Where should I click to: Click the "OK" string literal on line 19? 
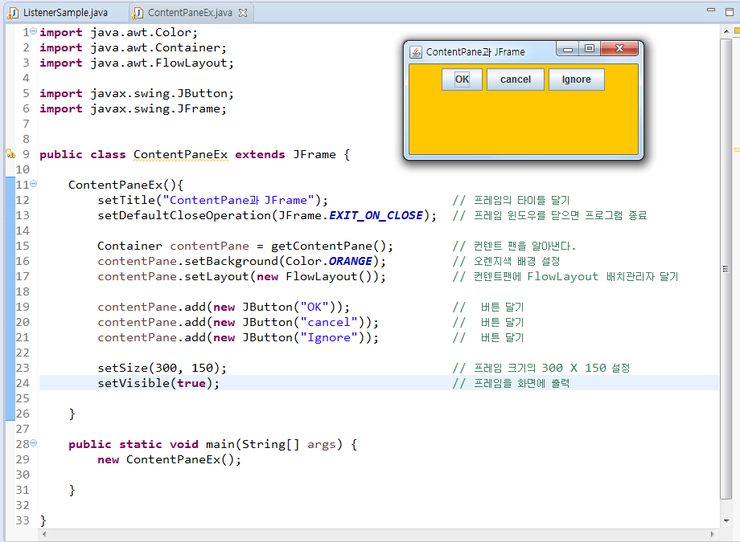[314, 307]
